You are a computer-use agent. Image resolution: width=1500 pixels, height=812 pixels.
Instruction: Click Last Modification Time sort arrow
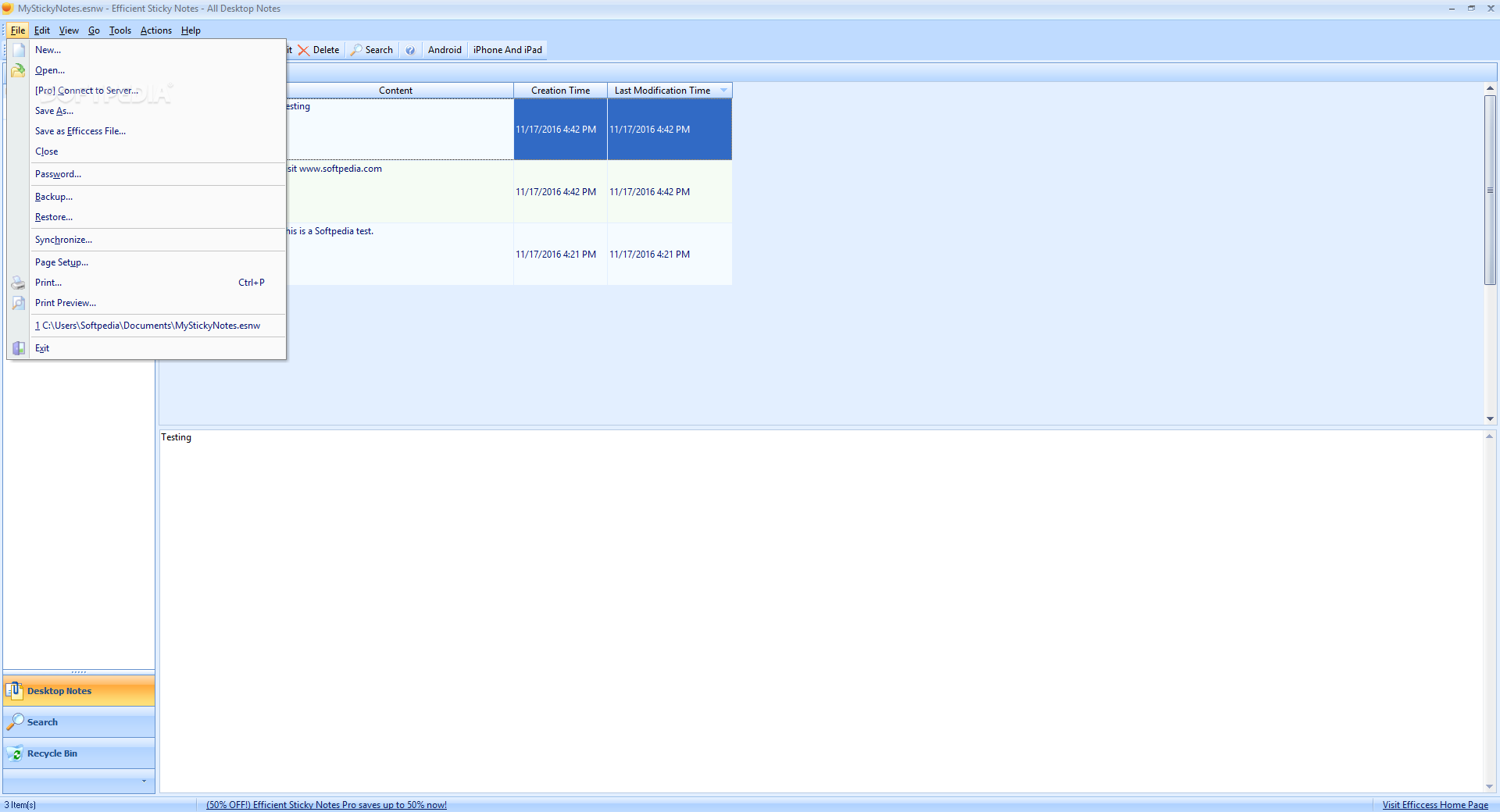coord(724,91)
